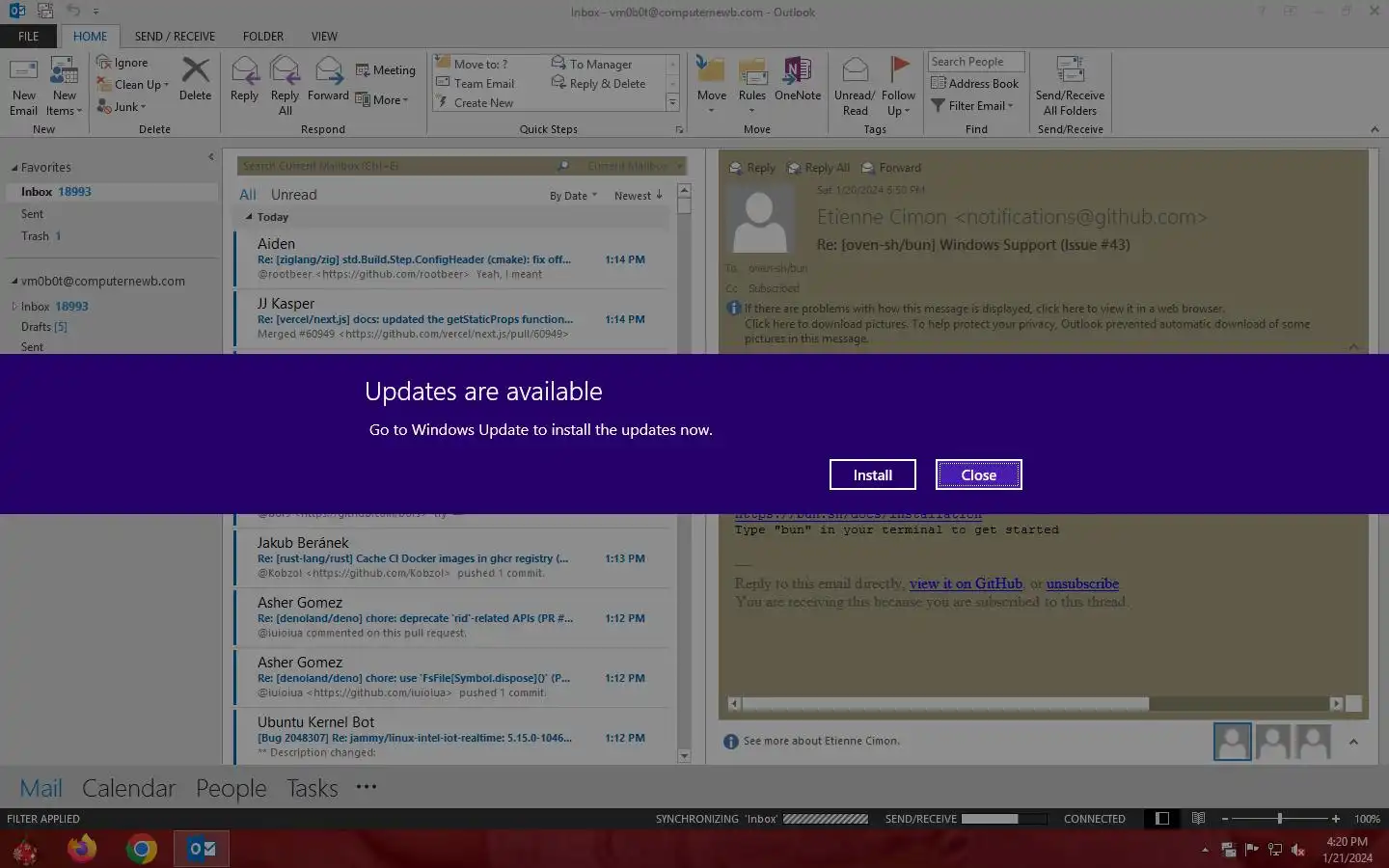Viewport: 1389px width, 868px height.
Task: Adjust the zoom slider in status bar
Action: (x=1280, y=819)
